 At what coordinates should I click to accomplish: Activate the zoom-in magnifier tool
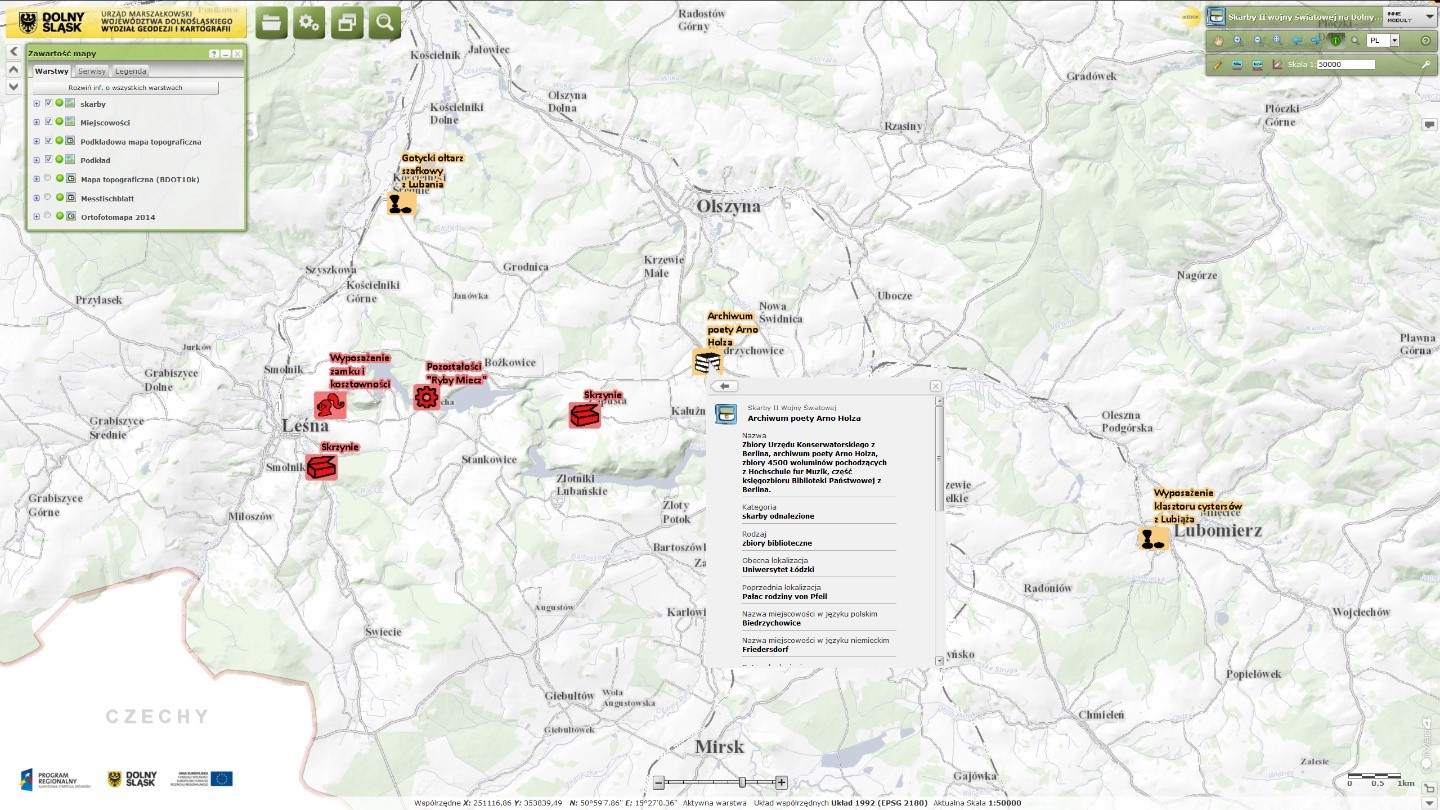pos(1237,41)
